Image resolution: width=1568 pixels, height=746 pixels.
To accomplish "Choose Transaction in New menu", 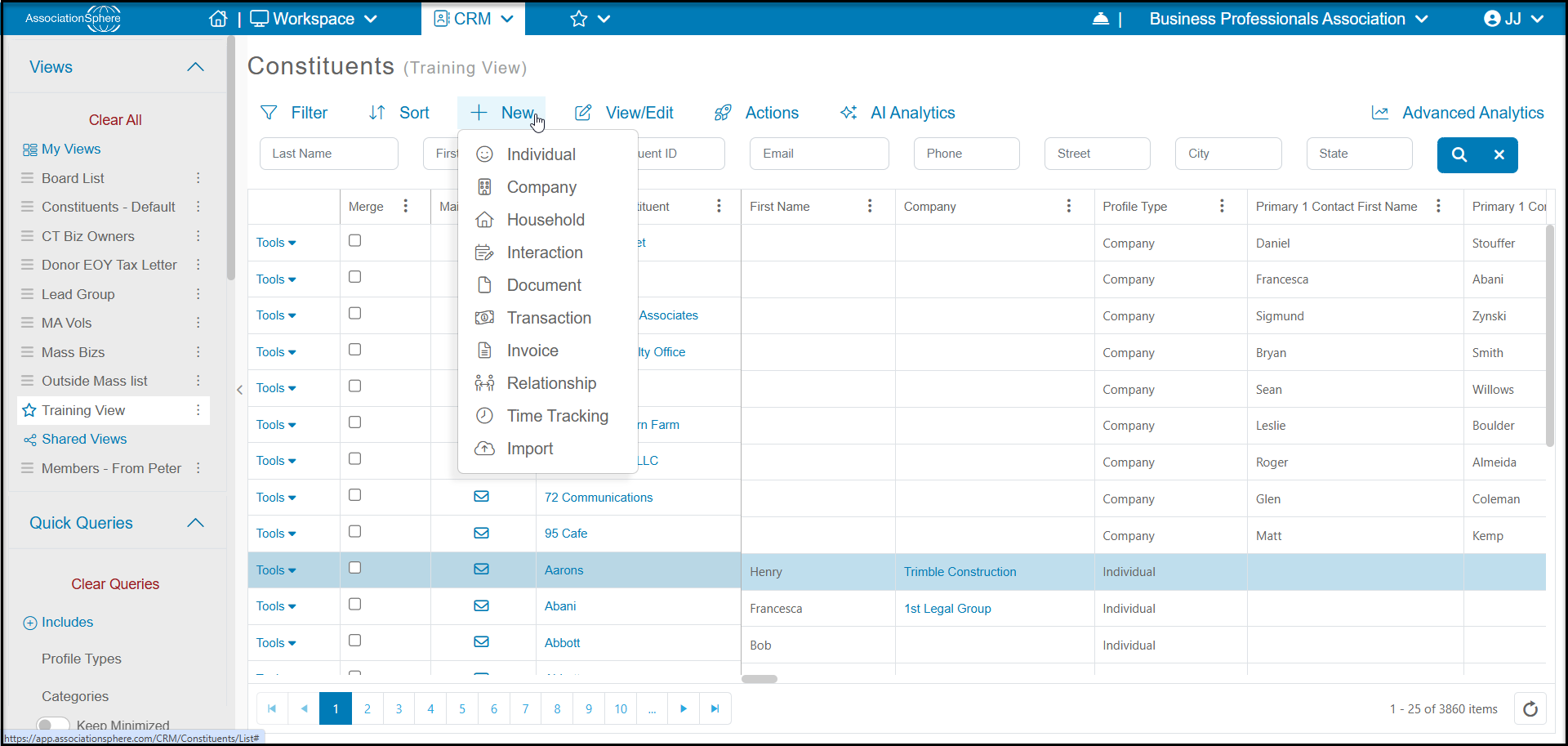I will [x=547, y=318].
